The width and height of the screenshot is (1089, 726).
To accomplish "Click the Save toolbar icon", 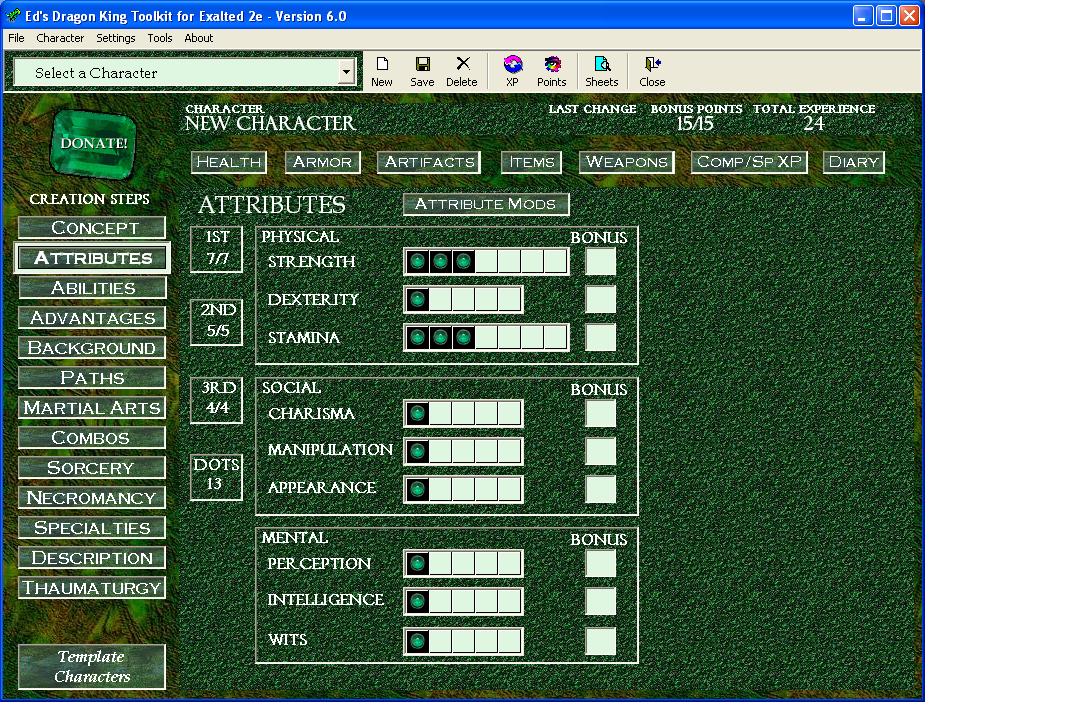I will pos(422,72).
